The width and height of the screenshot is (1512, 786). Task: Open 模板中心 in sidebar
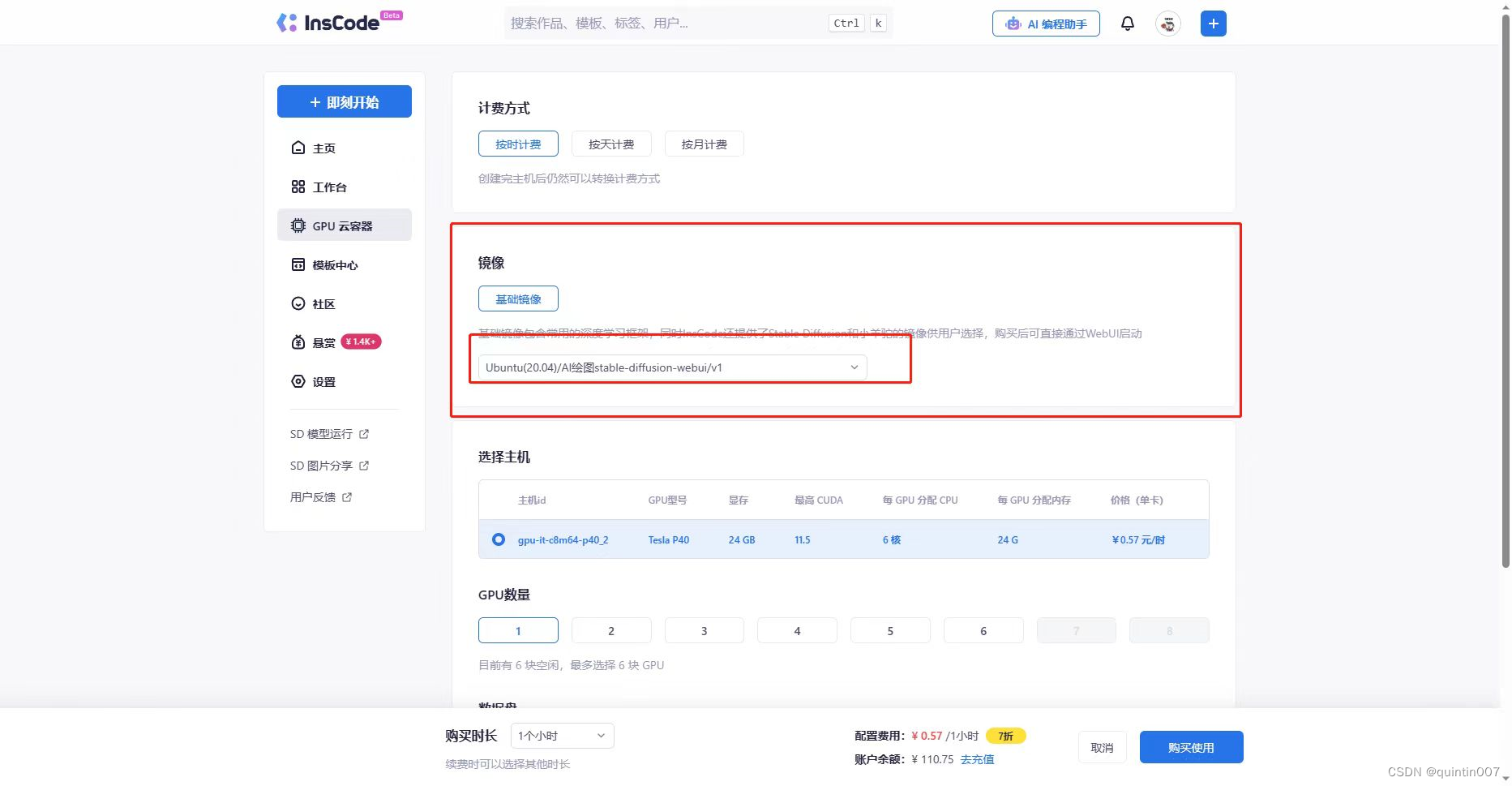pyautogui.click(x=345, y=264)
